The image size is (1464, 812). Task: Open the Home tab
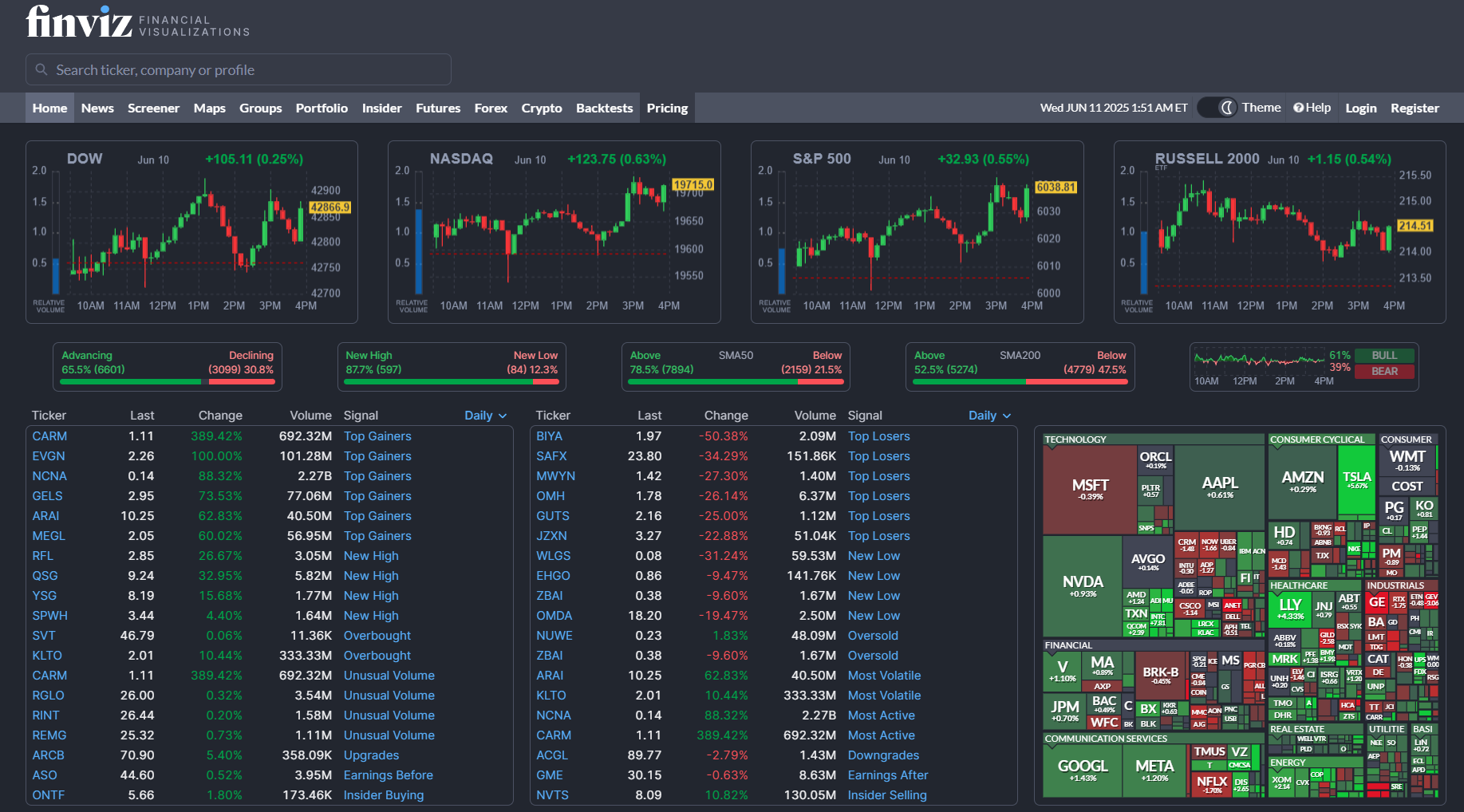pos(49,108)
